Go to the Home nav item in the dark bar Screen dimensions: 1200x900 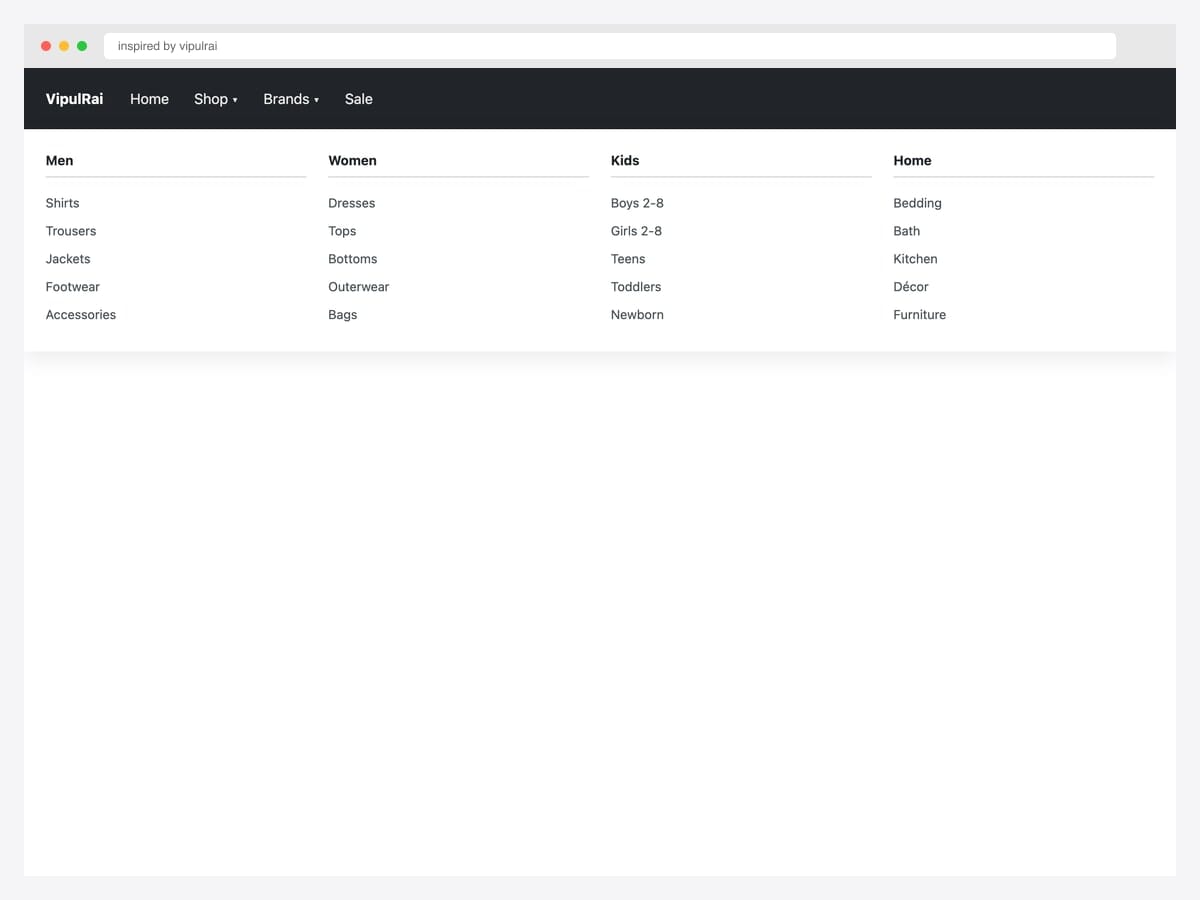[x=149, y=99]
